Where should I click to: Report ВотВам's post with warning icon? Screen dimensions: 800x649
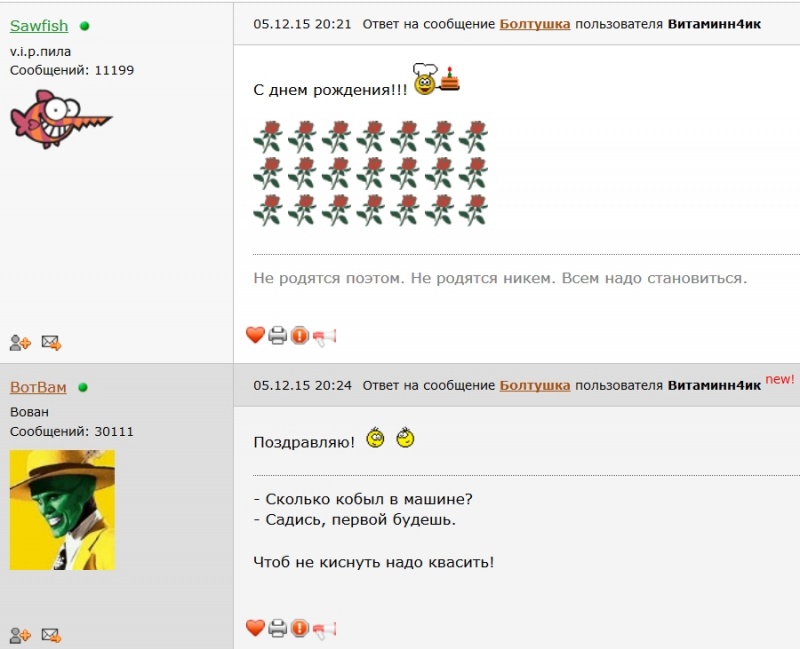[300, 628]
